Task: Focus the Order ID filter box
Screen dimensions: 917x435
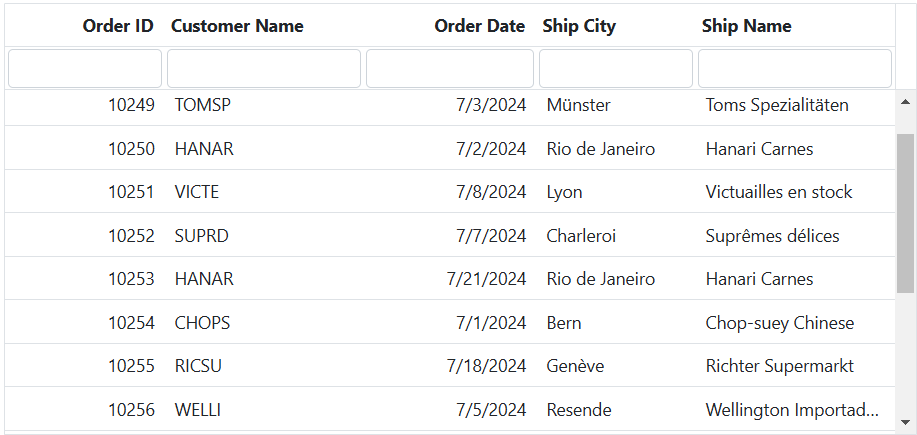Action: (85, 69)
